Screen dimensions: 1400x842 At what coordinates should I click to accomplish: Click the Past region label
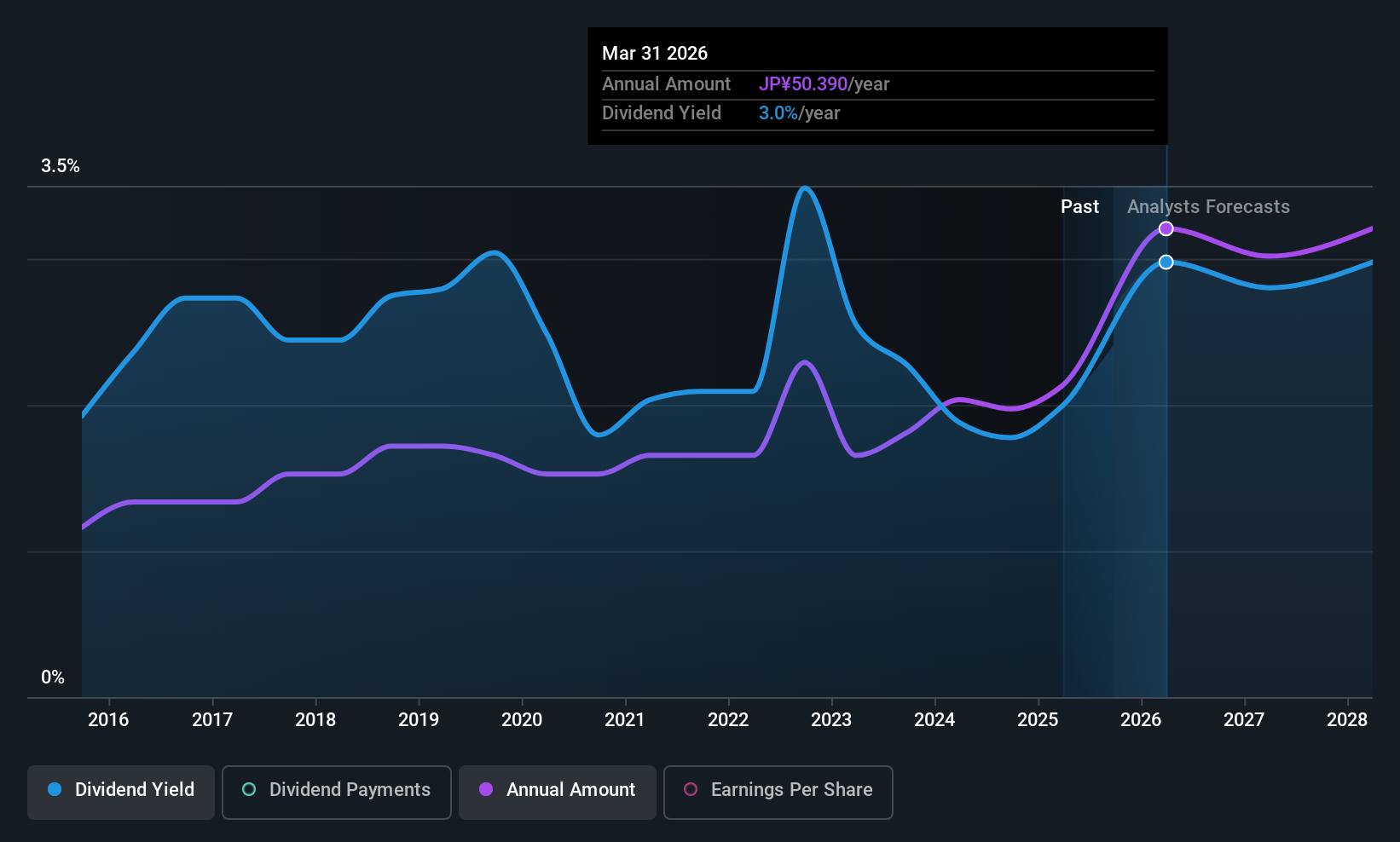click(1079, 207)
